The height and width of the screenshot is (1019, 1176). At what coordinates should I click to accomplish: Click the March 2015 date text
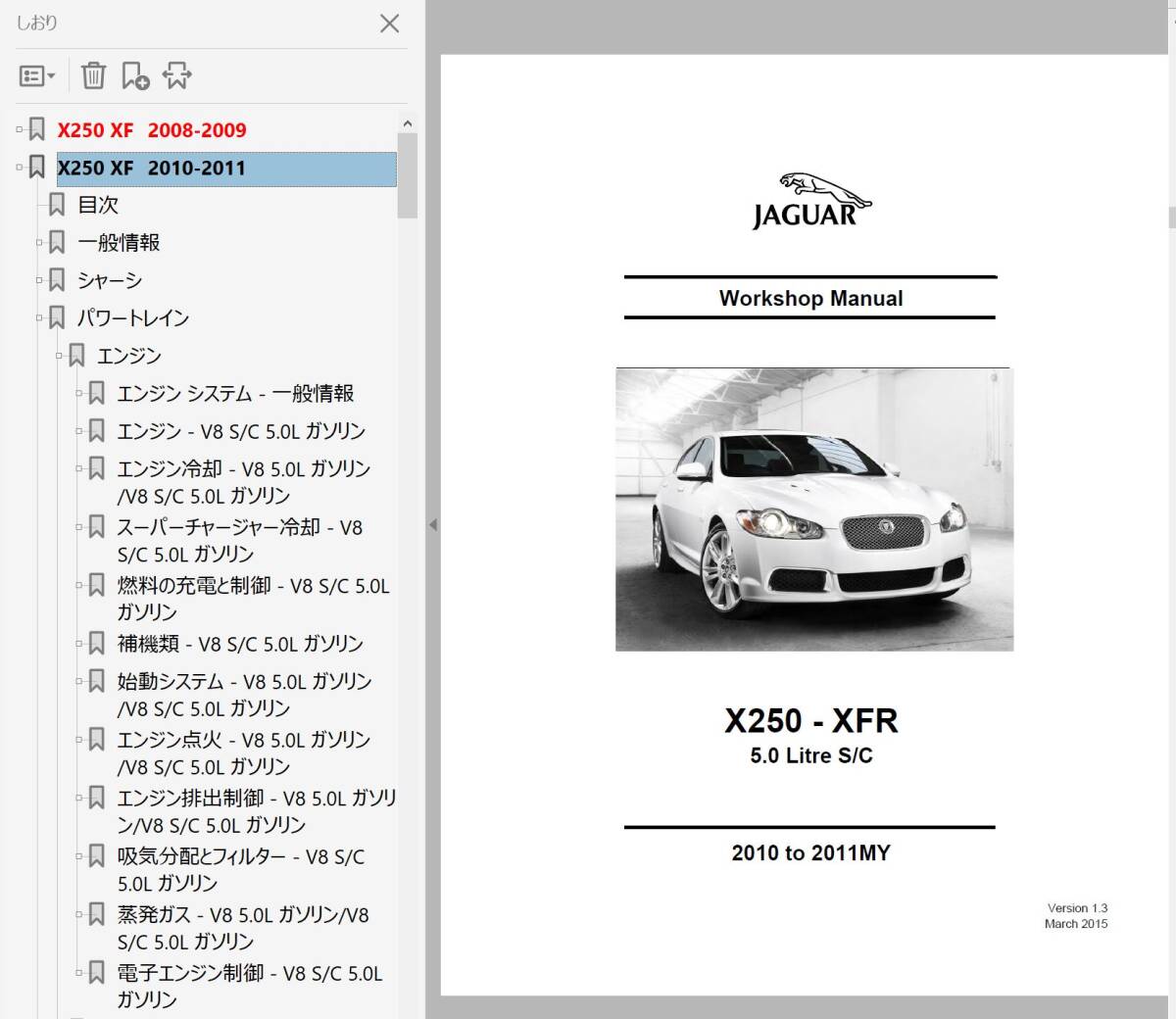coord(1076,924)
